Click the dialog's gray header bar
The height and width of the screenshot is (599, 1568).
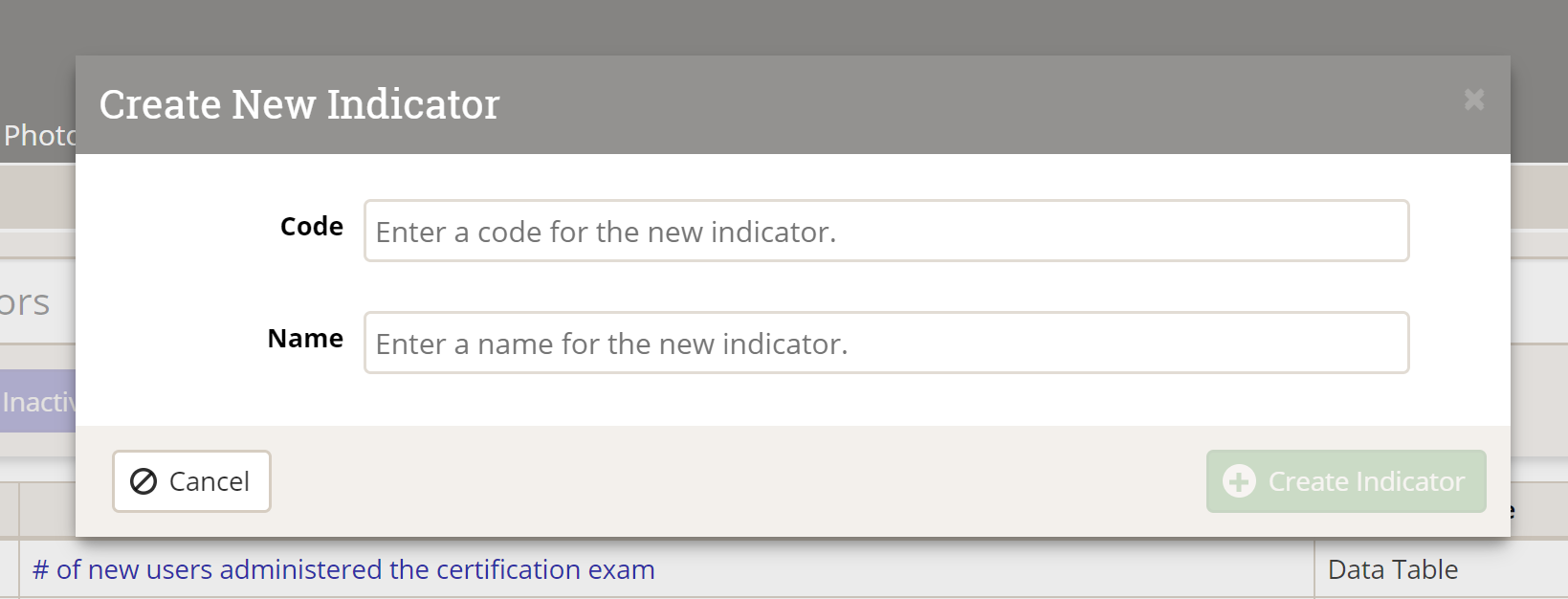coord(957,105)
